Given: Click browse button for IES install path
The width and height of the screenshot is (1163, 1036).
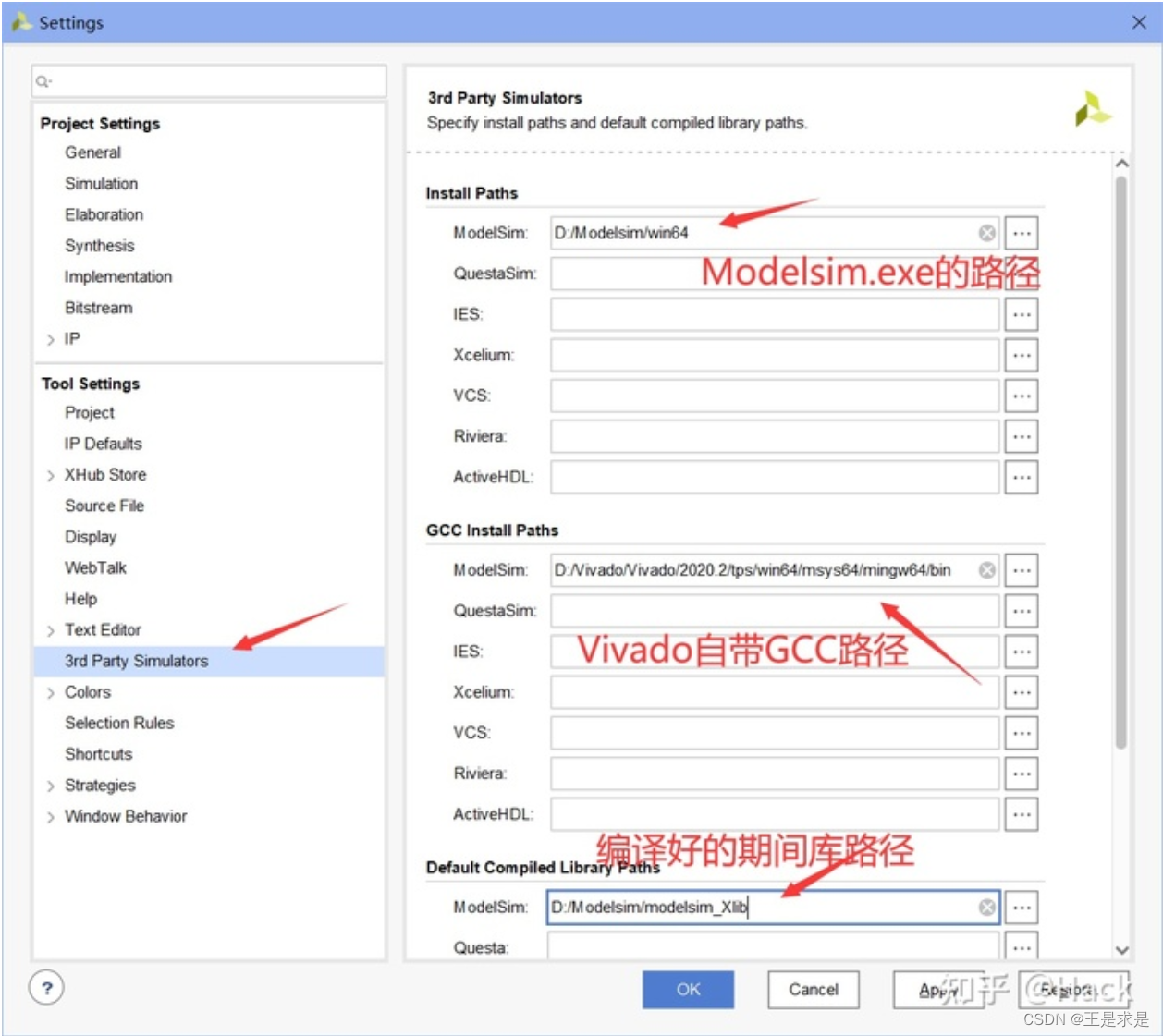Looking at the screenshot, I should point(1022,314).
